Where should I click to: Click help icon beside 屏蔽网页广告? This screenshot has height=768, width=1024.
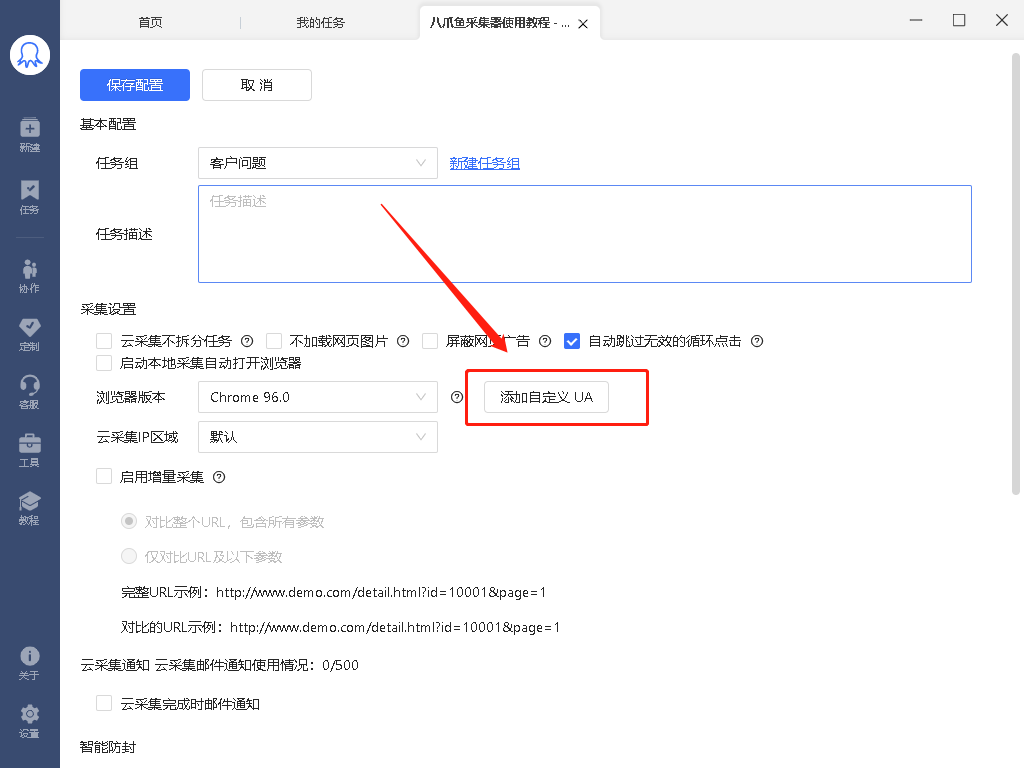[545, 341]
